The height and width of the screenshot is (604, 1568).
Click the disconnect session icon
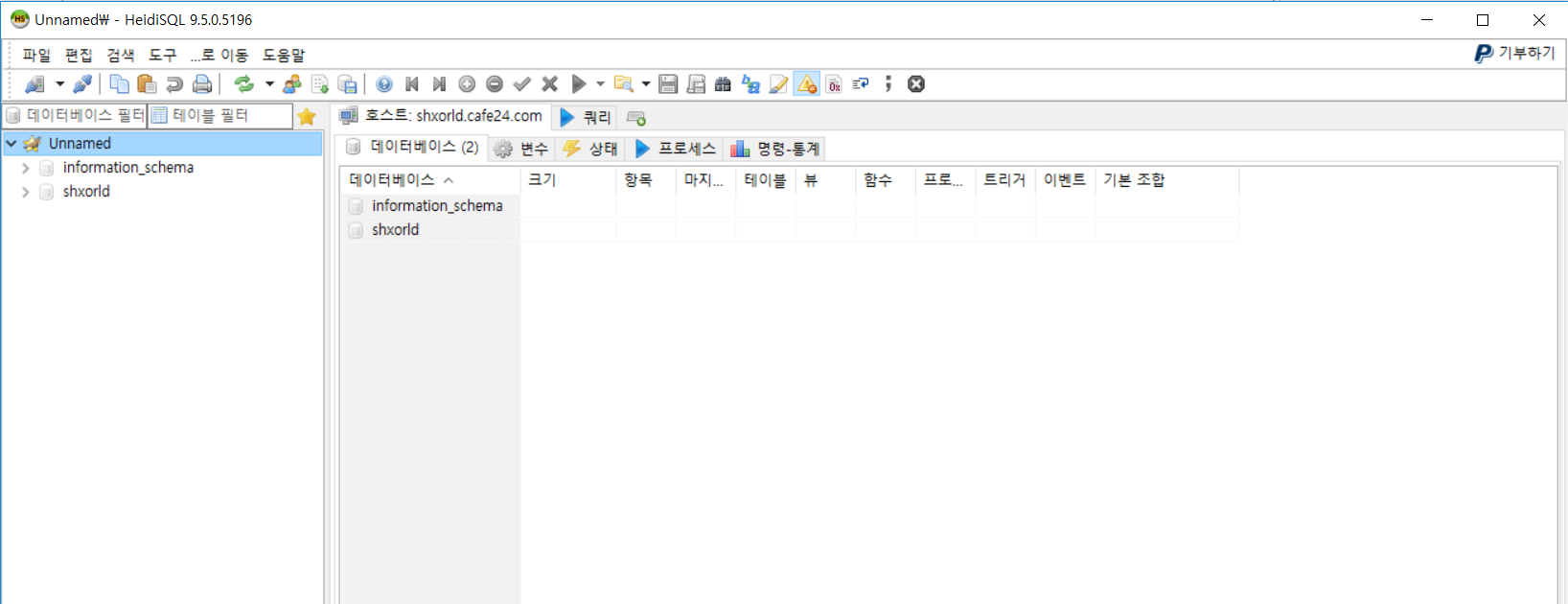[82, 84]
